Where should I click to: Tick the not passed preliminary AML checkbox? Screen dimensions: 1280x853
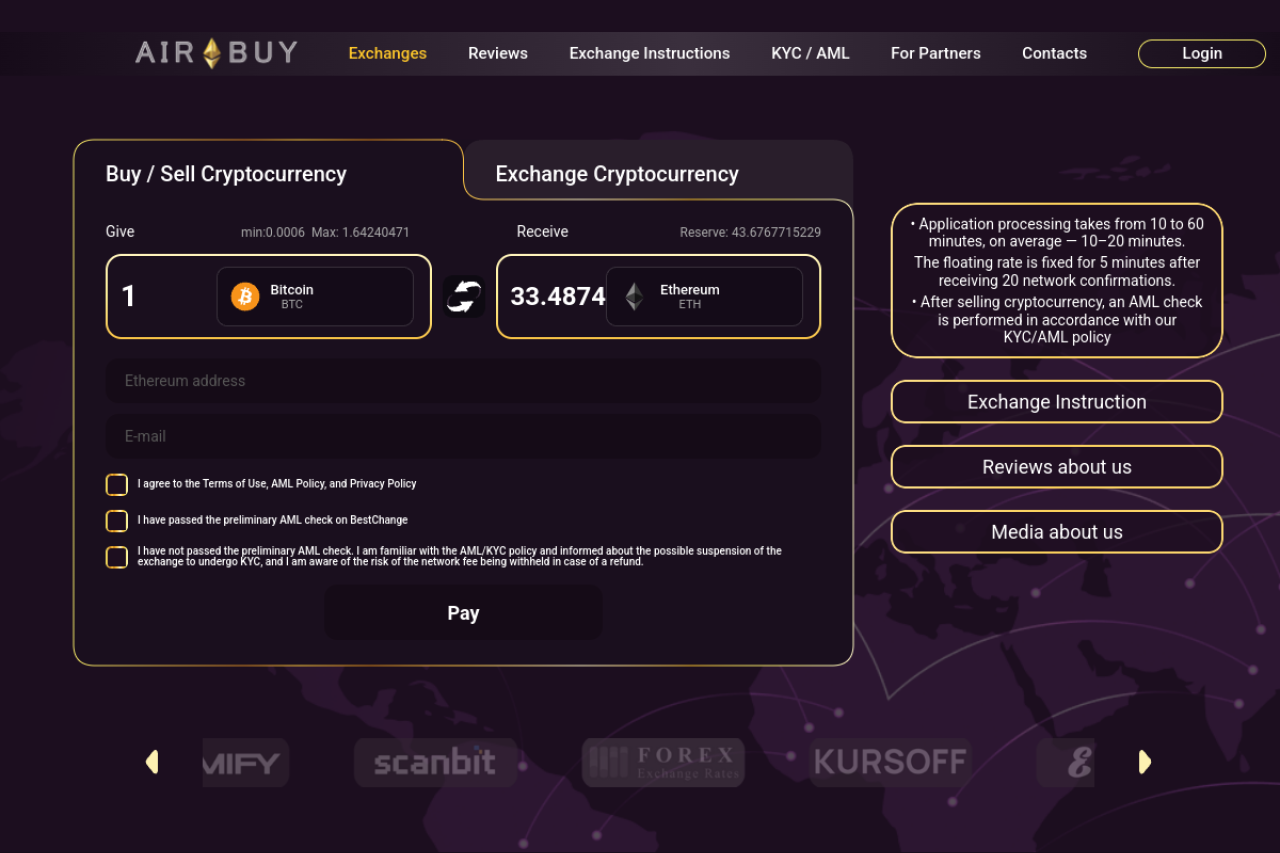[x=117, y=557]
